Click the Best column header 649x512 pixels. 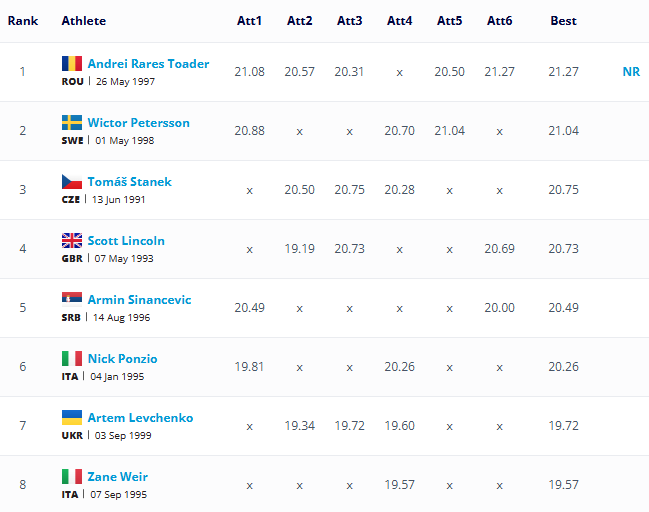click(x=563, y=21)
